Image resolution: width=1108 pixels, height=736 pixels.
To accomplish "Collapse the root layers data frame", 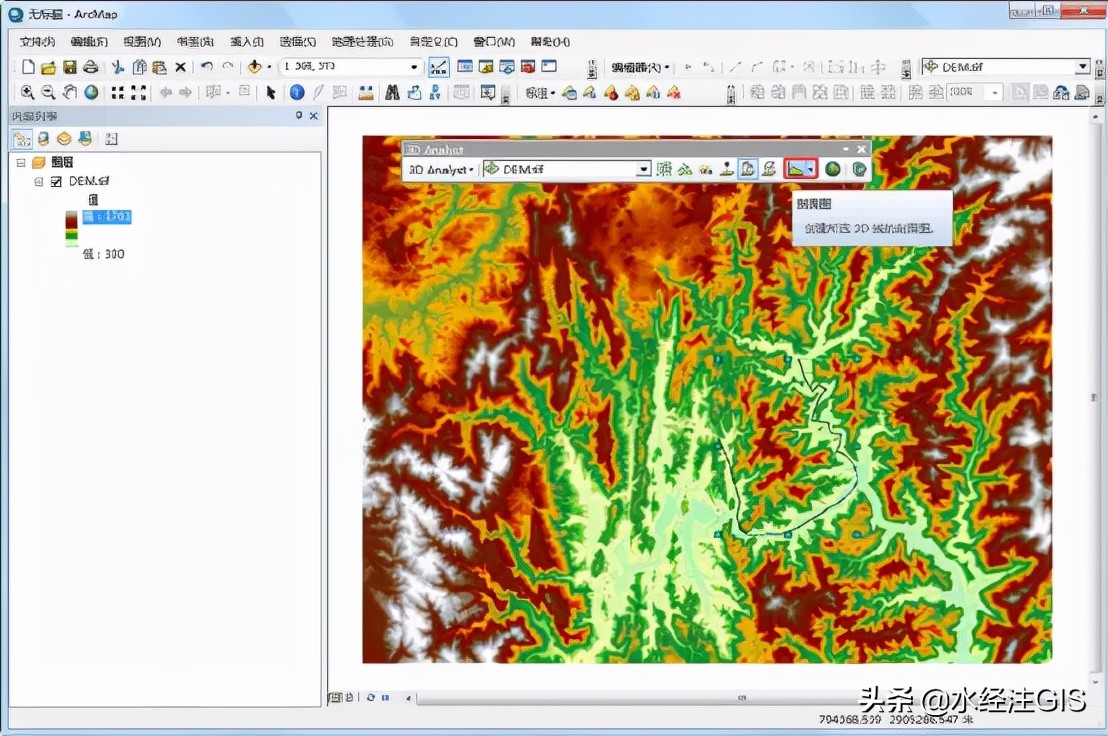I will 21,162.
